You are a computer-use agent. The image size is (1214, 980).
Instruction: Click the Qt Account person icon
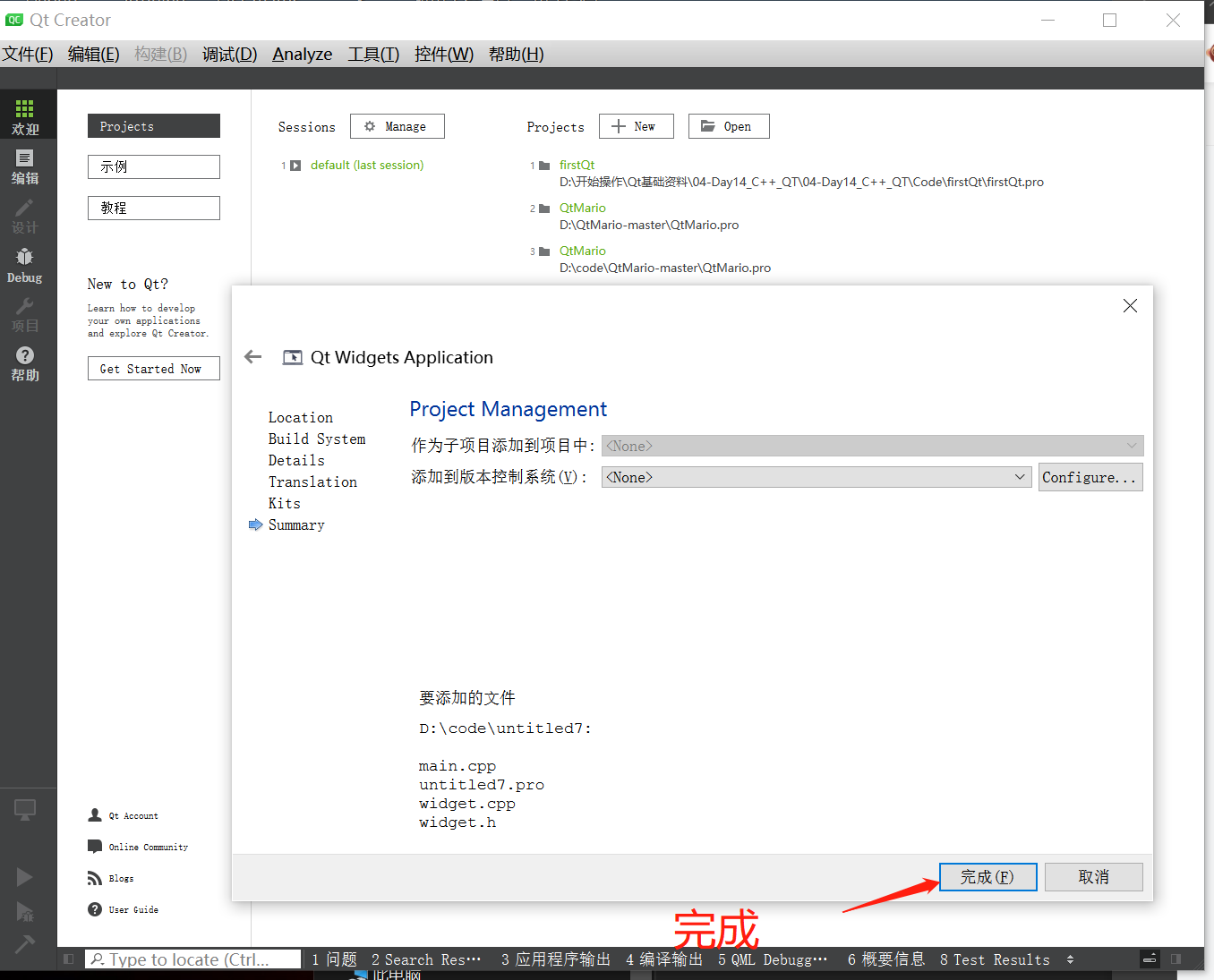coord(95,815)
